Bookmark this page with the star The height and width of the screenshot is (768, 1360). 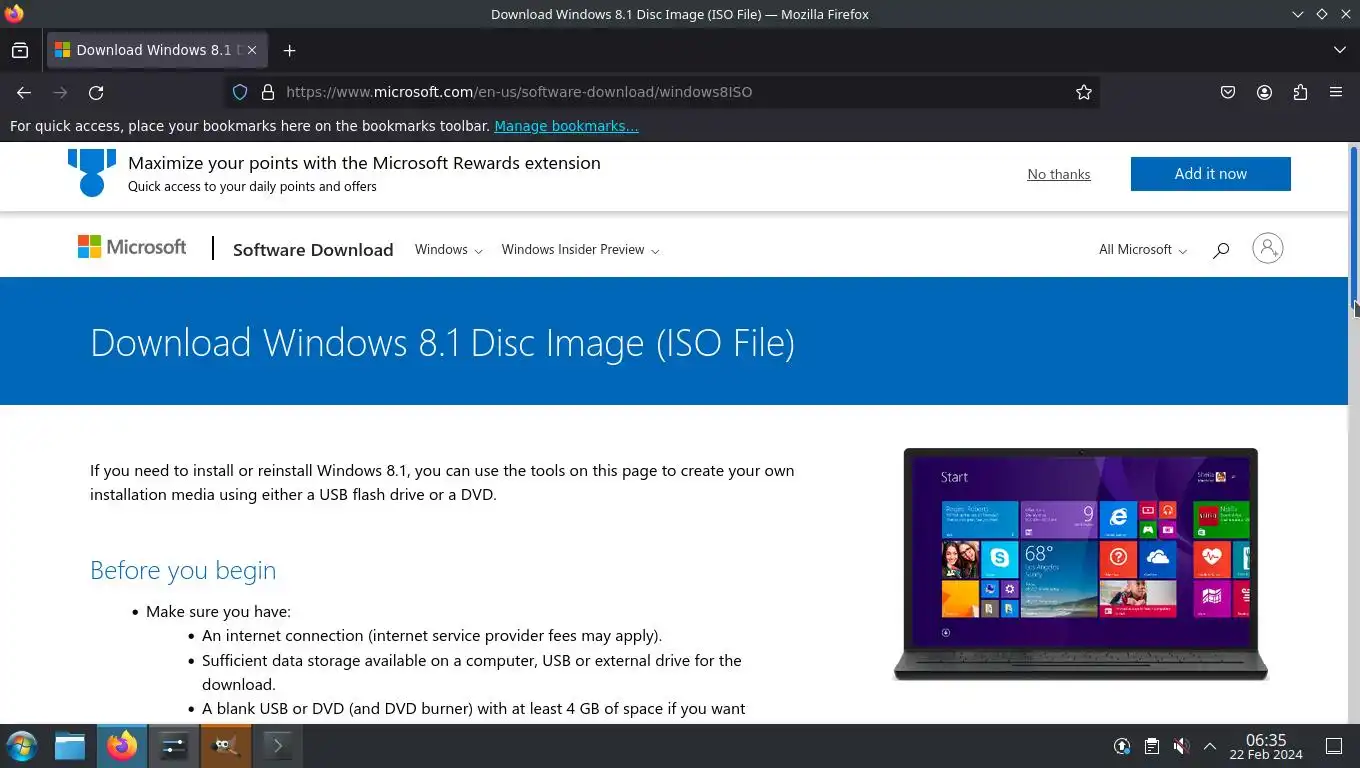(x=1084, y=92)
